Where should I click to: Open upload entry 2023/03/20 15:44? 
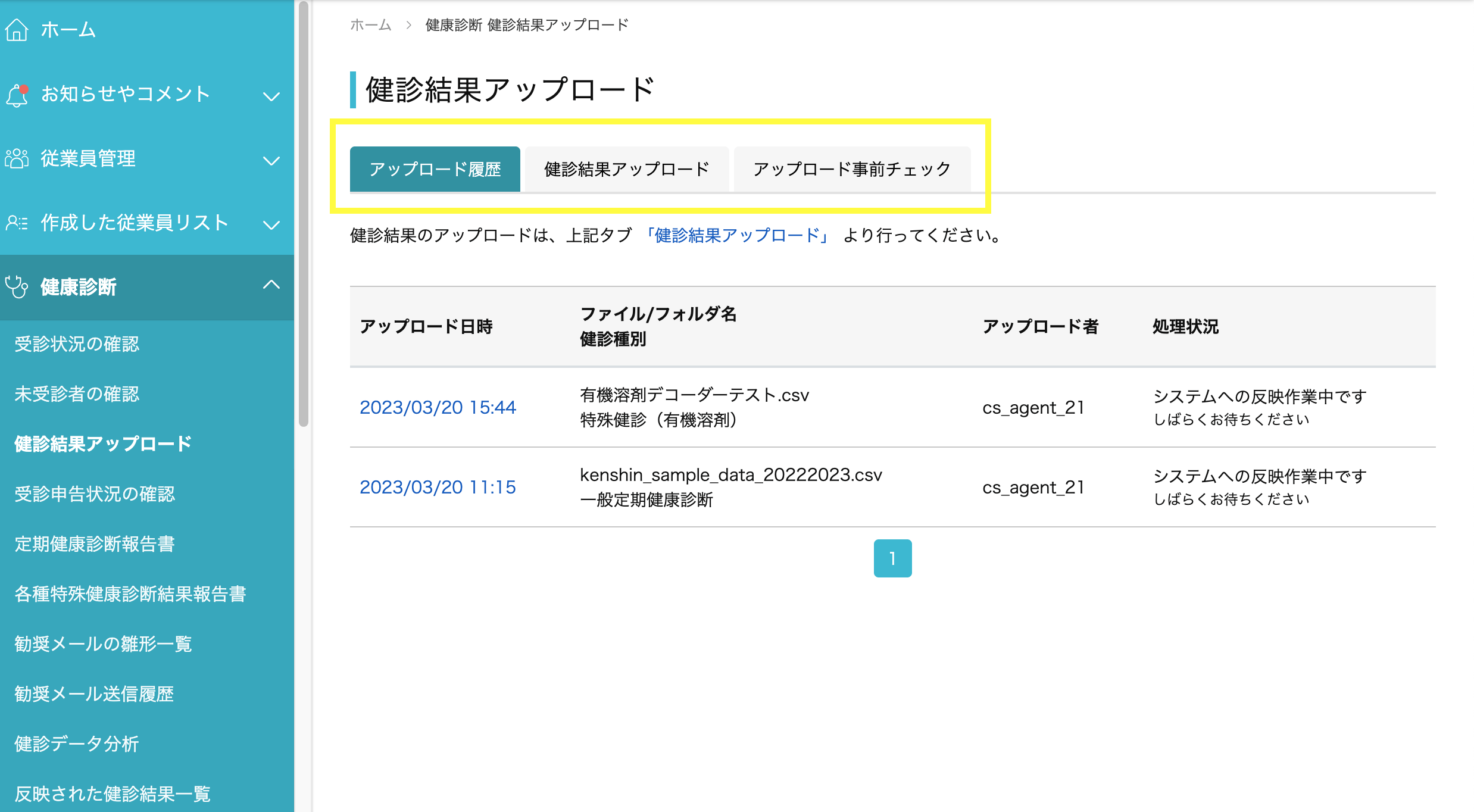pyautogui.click(x=438, y=407)
